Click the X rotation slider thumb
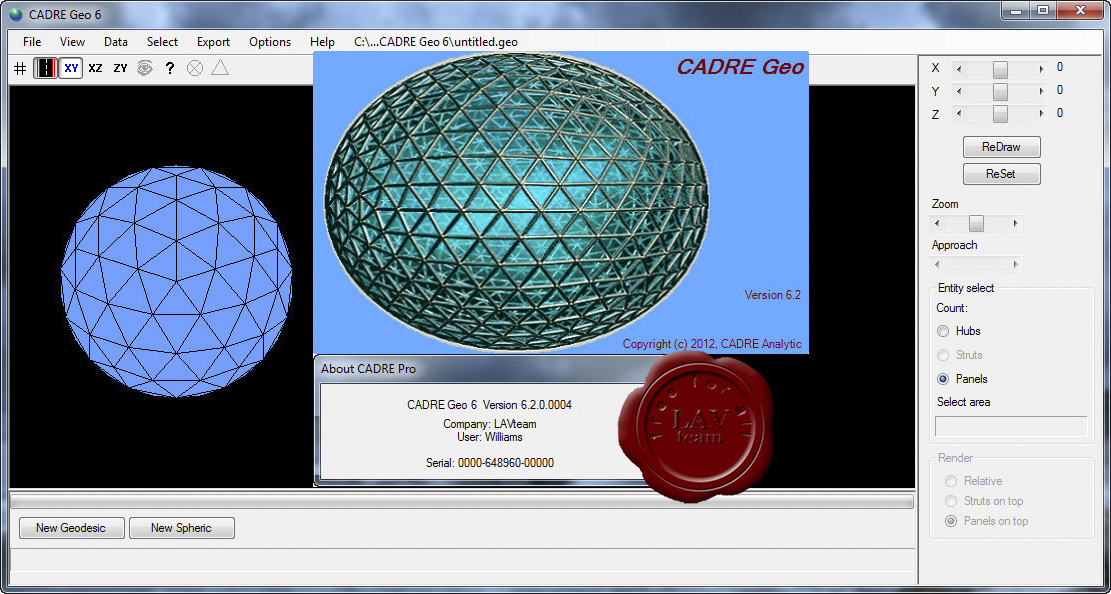1111x594 pixels. (x=1000, y=69)
